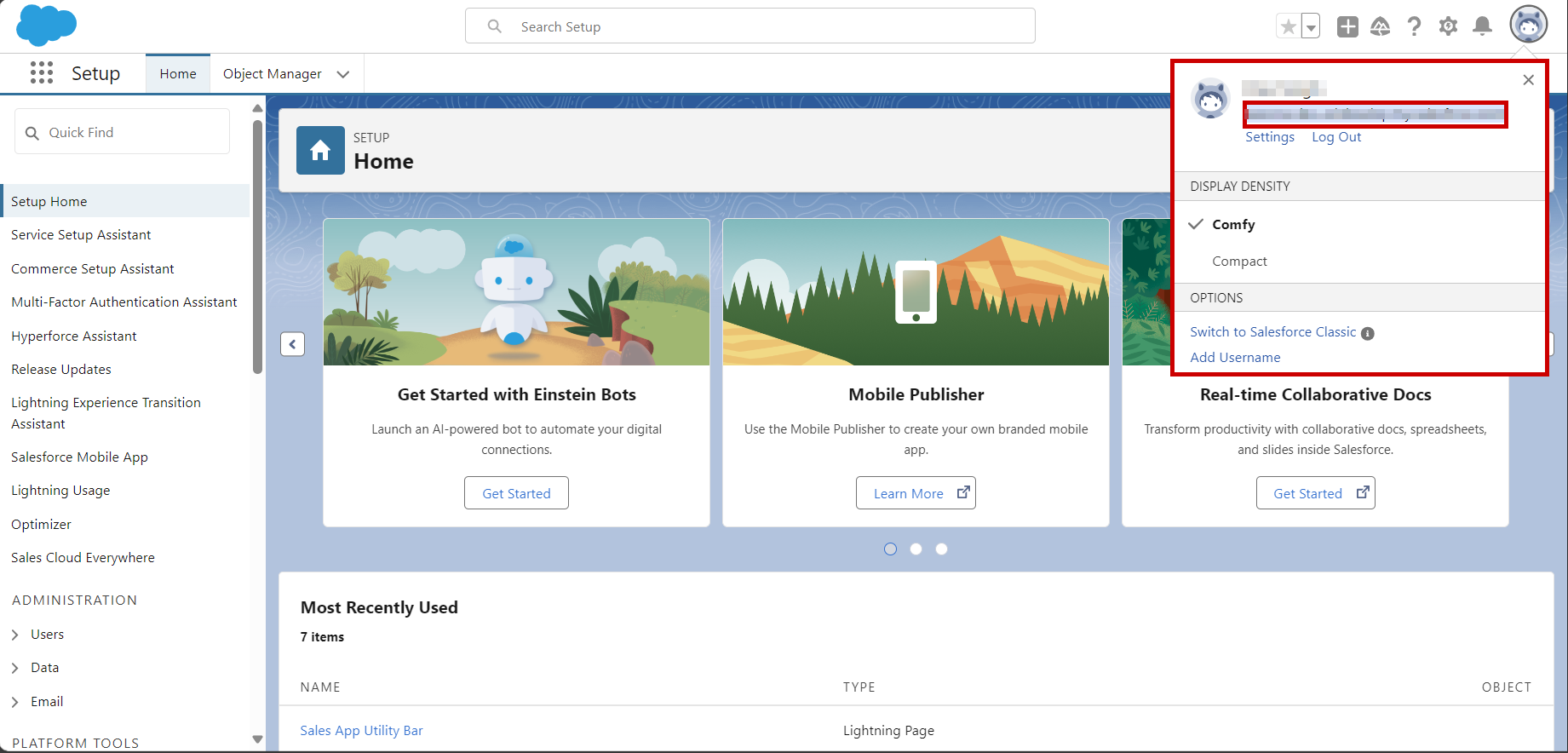Image resolution: width=1568 pixels, height=753 pixels.
Task: Open the Object Manager tab
Action: pos(273,74)
